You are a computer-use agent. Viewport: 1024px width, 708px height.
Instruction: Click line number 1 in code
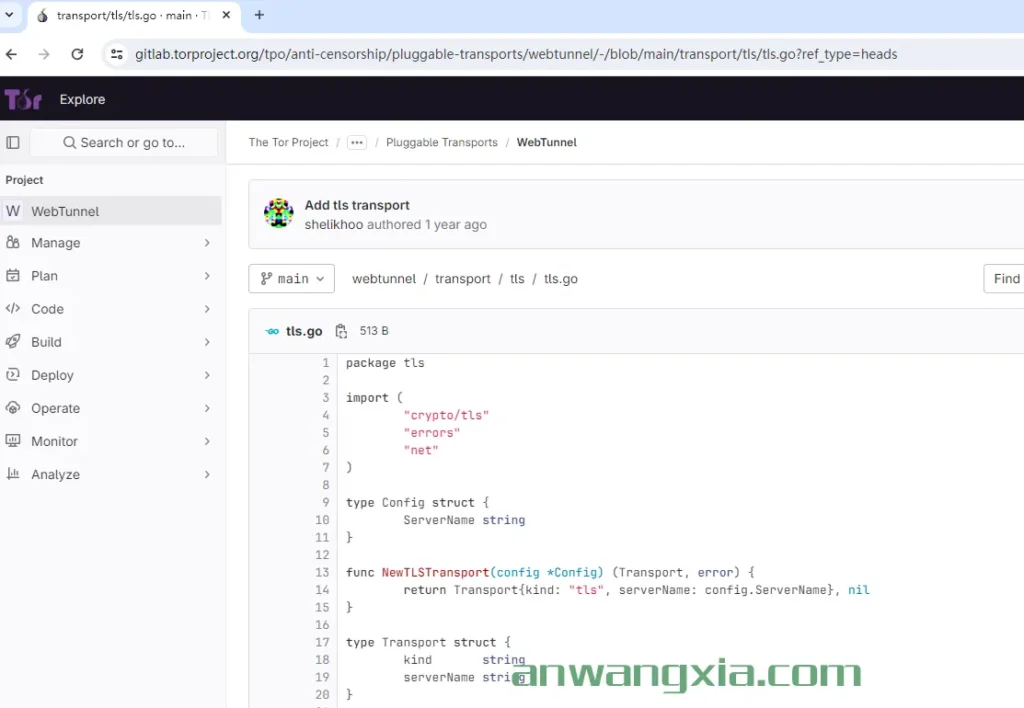click(326, 363)
